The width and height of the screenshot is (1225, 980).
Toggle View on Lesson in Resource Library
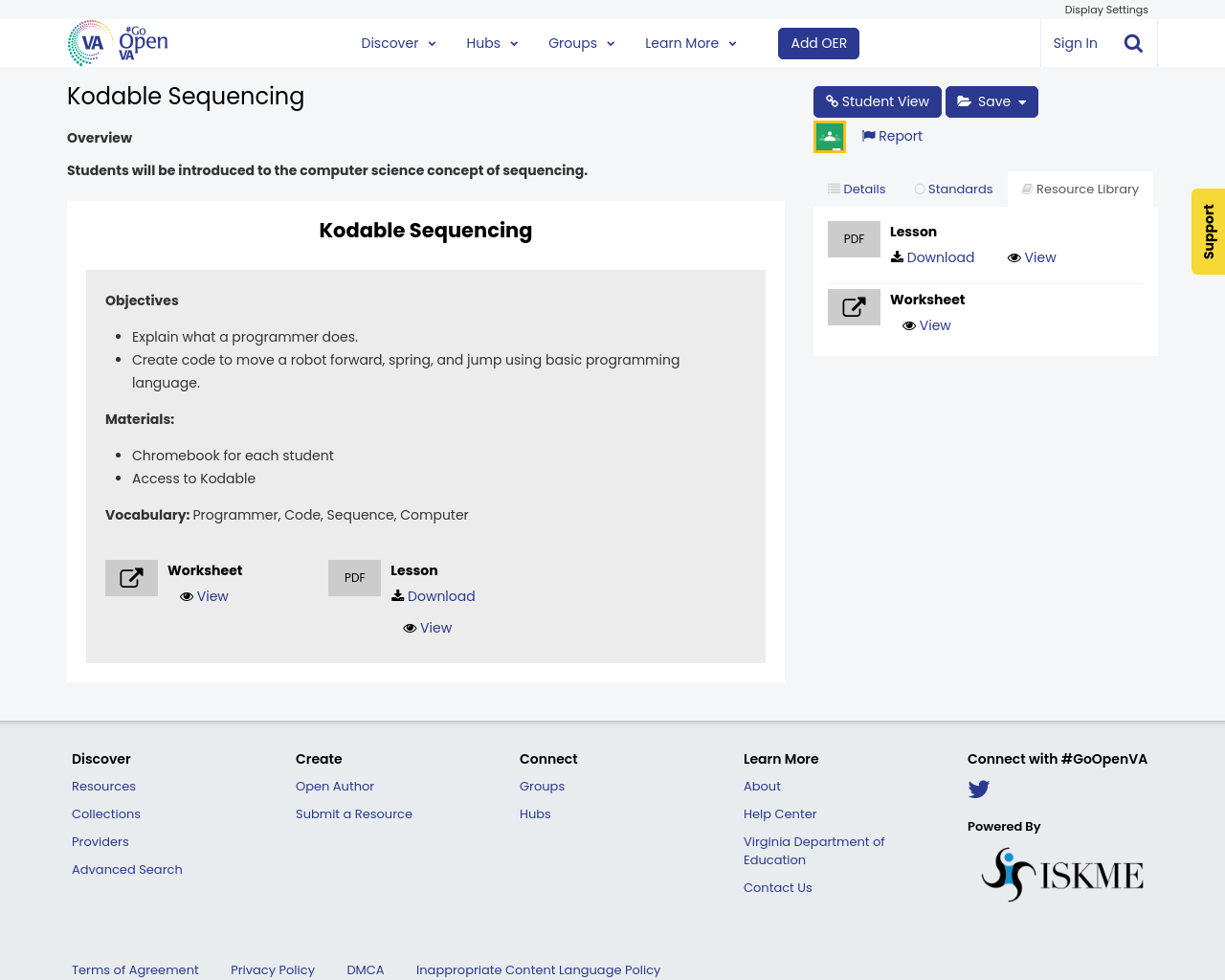tap(1032, 257)
